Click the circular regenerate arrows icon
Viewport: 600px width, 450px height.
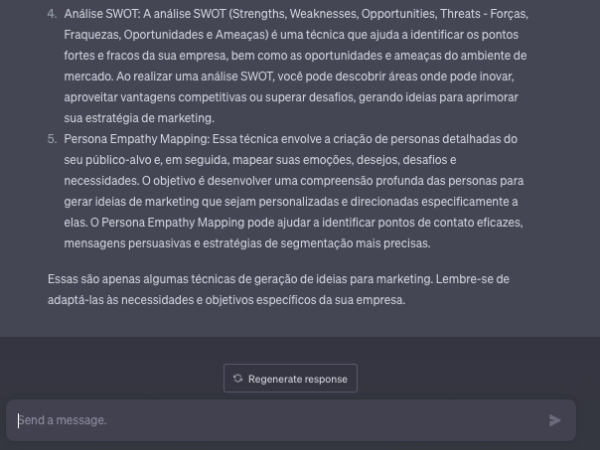[x=238, y=379]
